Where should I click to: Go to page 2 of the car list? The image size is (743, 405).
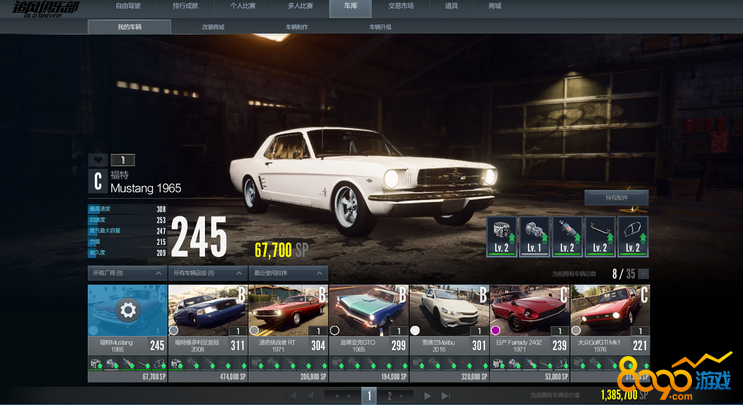click(388, 396)
